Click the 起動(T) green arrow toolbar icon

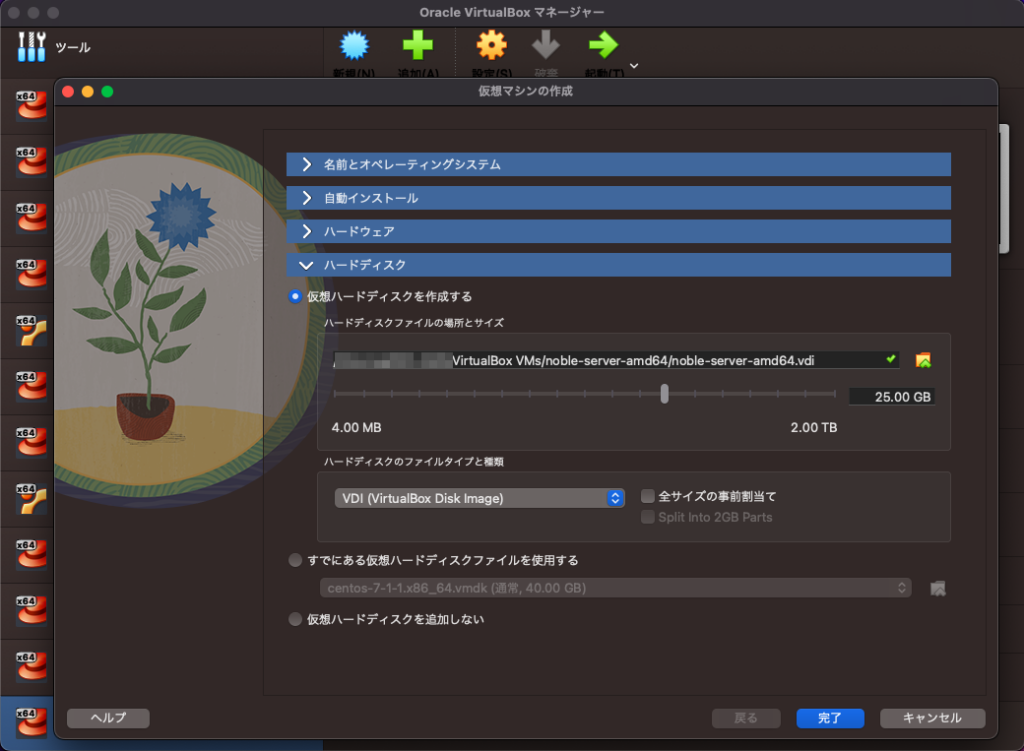pos(603,45)
